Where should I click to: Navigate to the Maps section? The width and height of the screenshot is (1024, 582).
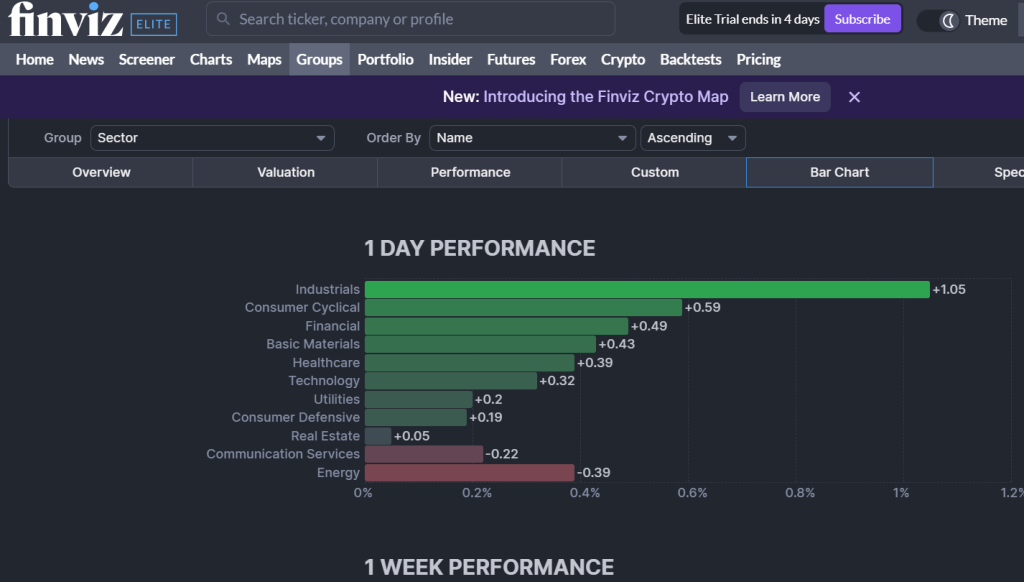[264, 59]
